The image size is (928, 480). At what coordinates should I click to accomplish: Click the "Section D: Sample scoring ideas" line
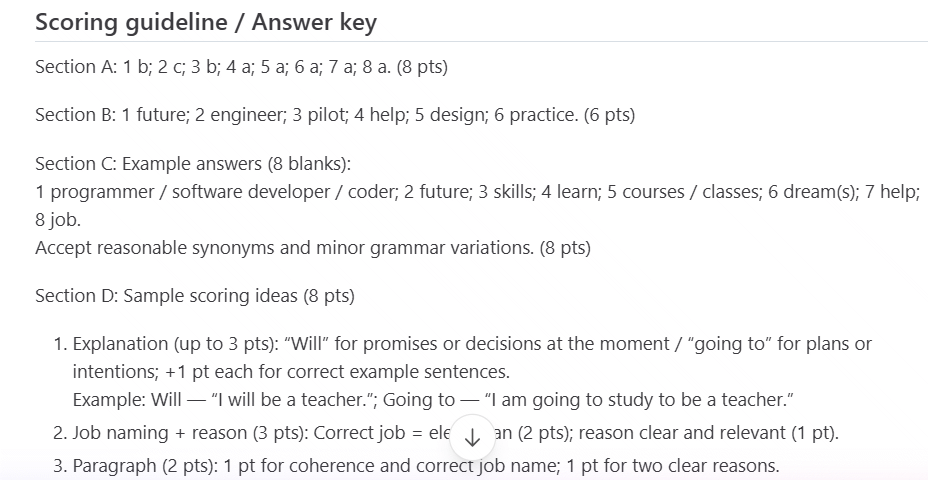coord(194,296)
